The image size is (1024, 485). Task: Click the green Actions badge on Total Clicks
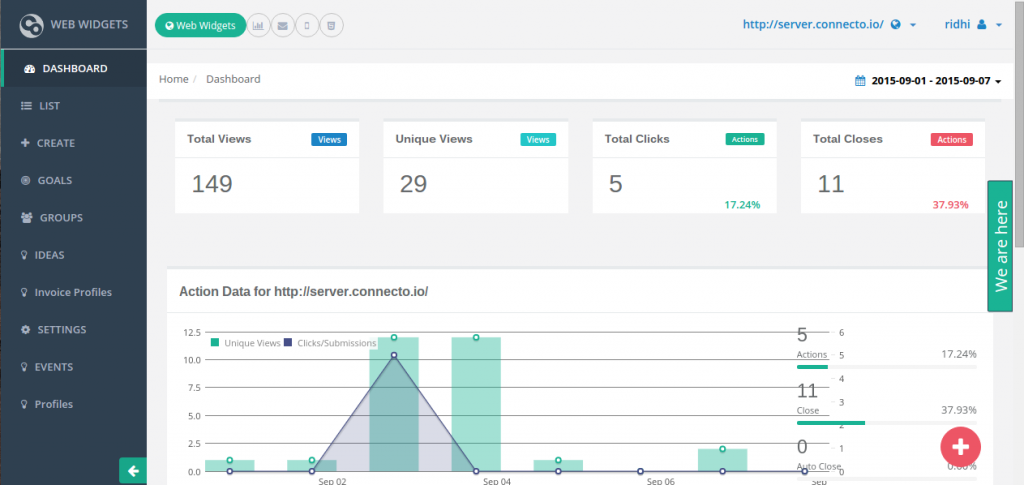744,139
